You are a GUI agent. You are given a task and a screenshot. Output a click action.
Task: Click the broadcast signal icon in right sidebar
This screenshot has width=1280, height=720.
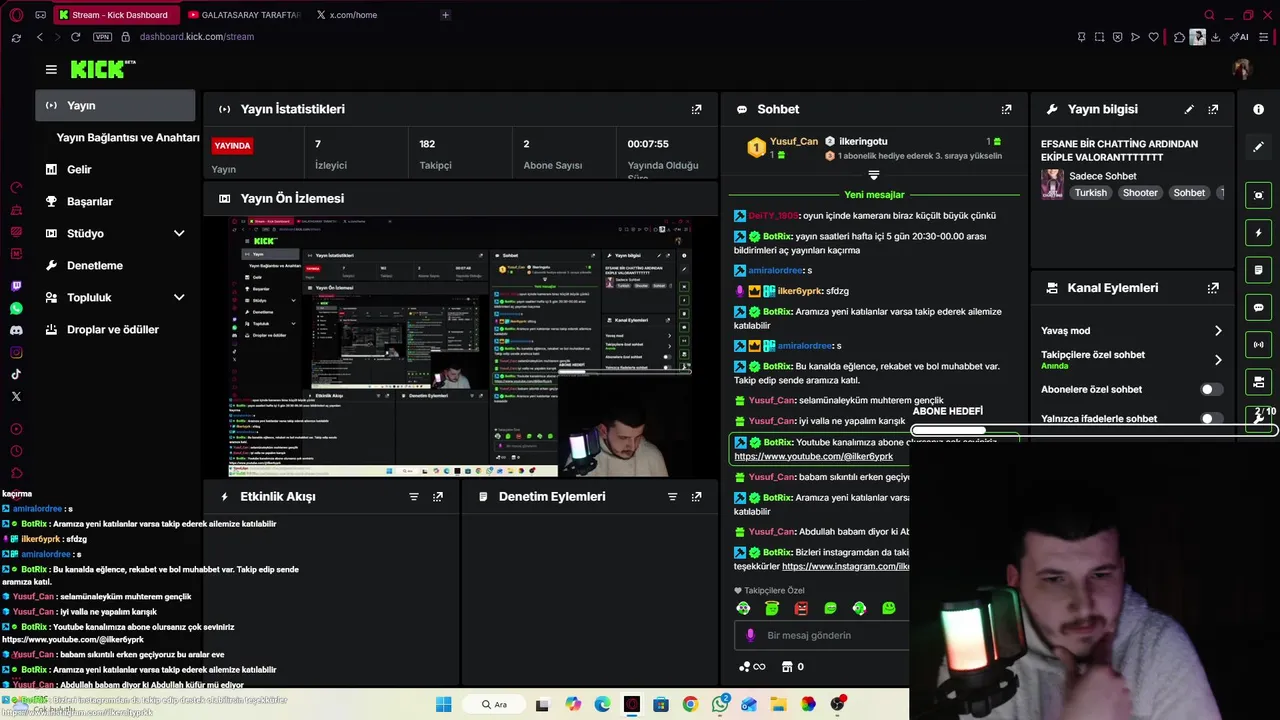click(x=1259, y=345)
